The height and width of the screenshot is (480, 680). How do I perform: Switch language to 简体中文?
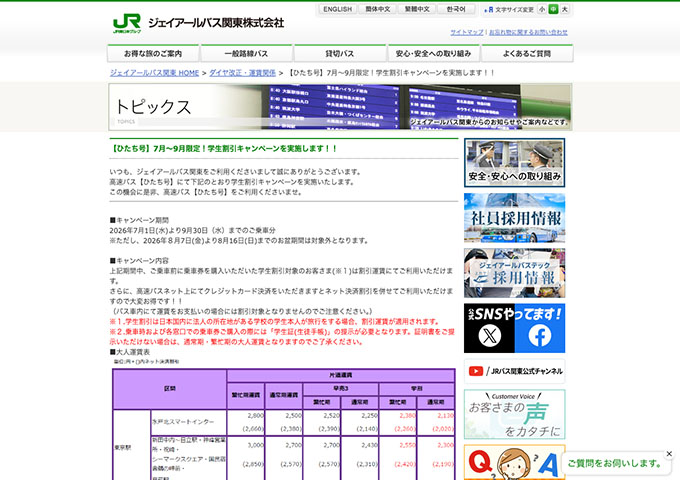click(x=377, y=9)
